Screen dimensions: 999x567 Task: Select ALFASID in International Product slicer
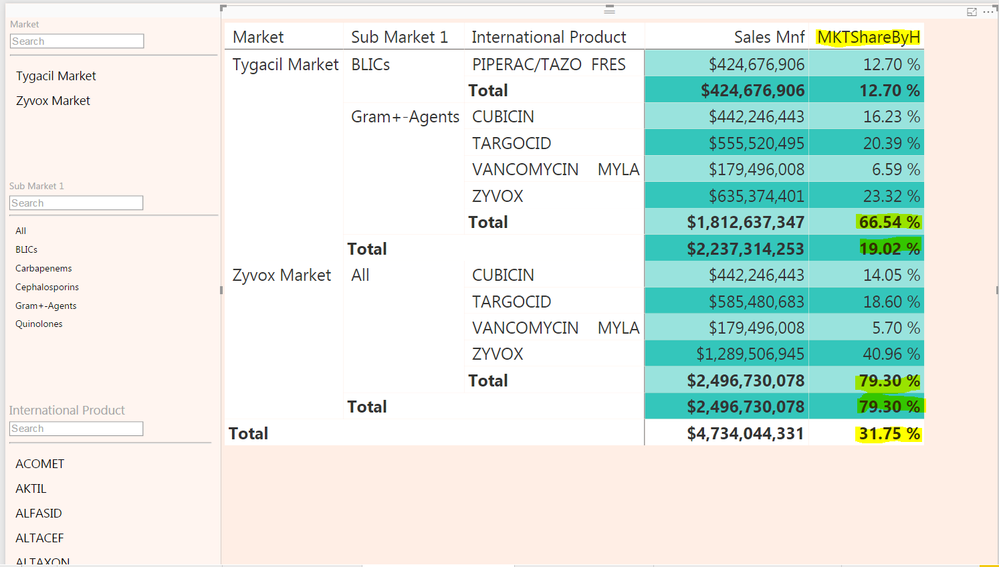click(x=38, y=513)
